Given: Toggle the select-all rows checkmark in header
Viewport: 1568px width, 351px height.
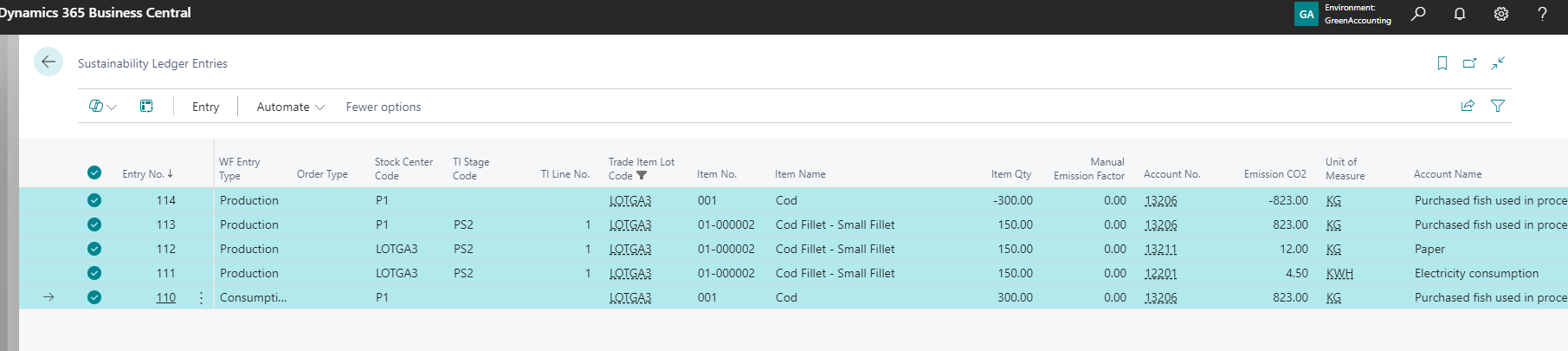Looking at the screenshot, I should [94, 172].
